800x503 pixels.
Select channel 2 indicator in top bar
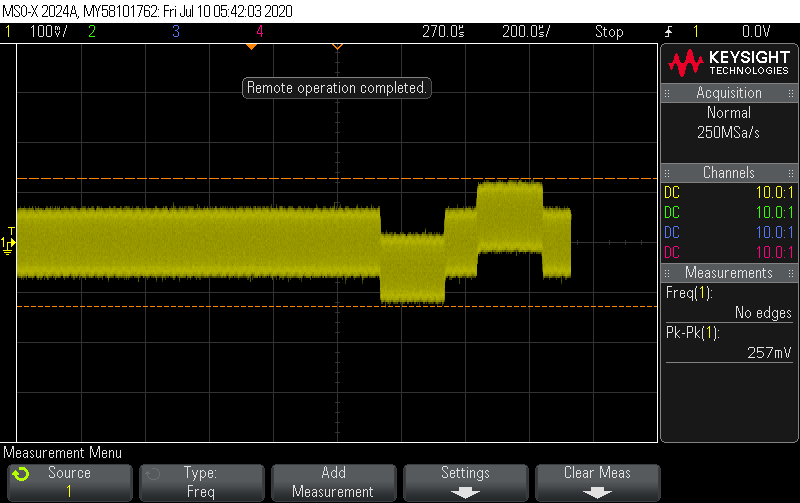point(92,32)
